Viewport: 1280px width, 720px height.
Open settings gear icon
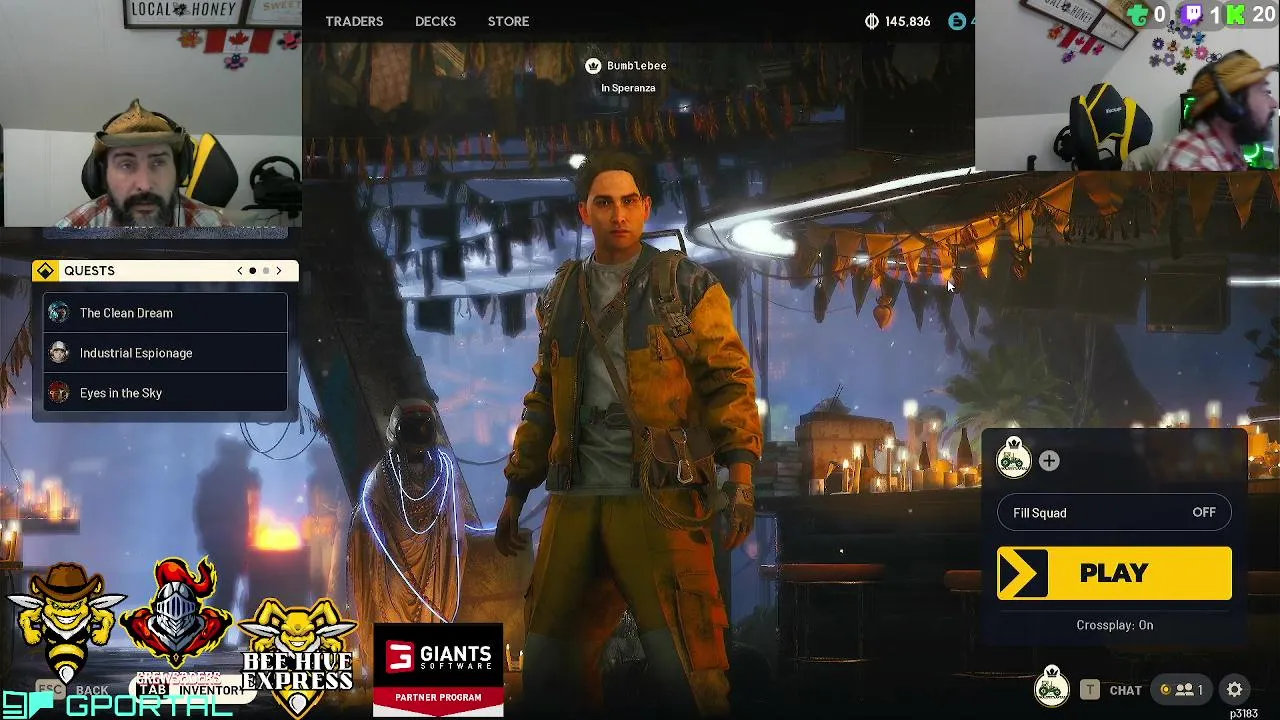(1235, 690)
